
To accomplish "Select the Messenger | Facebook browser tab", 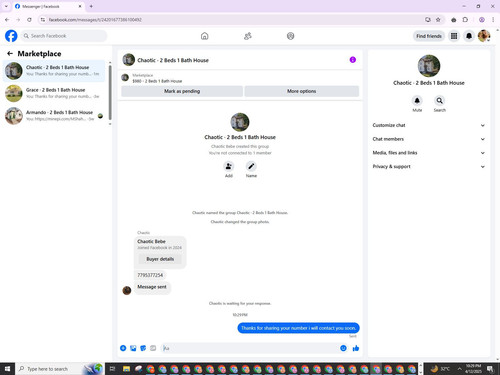I will 48,6.
